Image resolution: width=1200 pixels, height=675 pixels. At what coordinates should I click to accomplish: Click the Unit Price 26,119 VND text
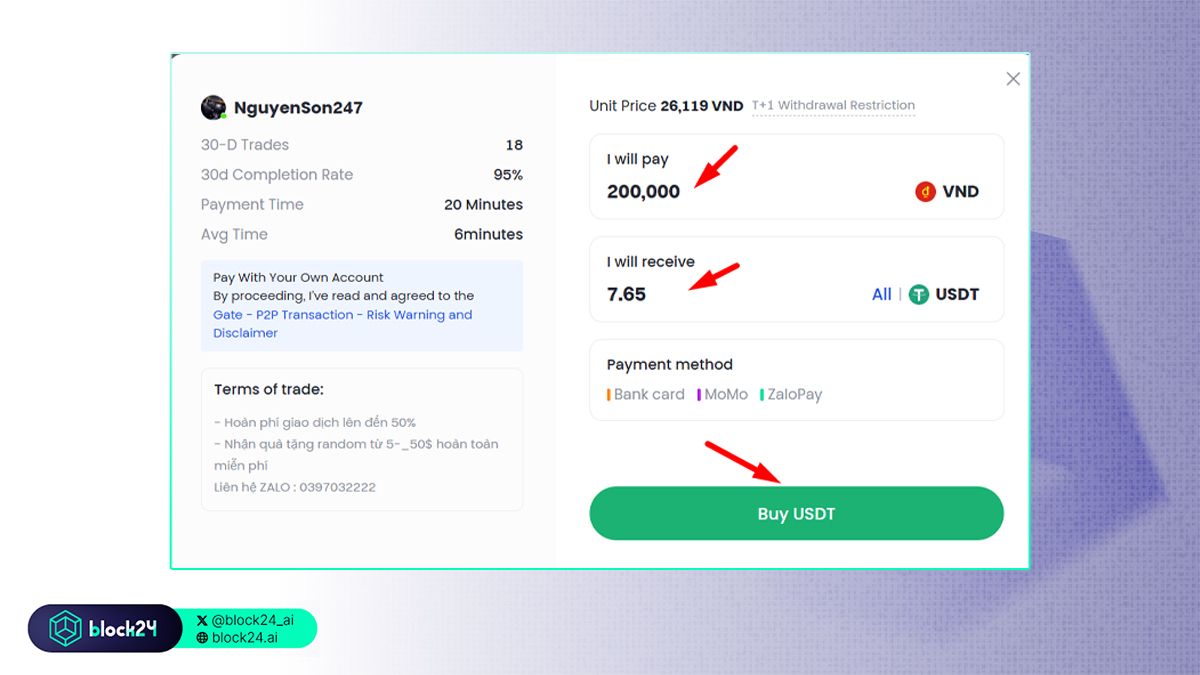click(x=666, y=106)
